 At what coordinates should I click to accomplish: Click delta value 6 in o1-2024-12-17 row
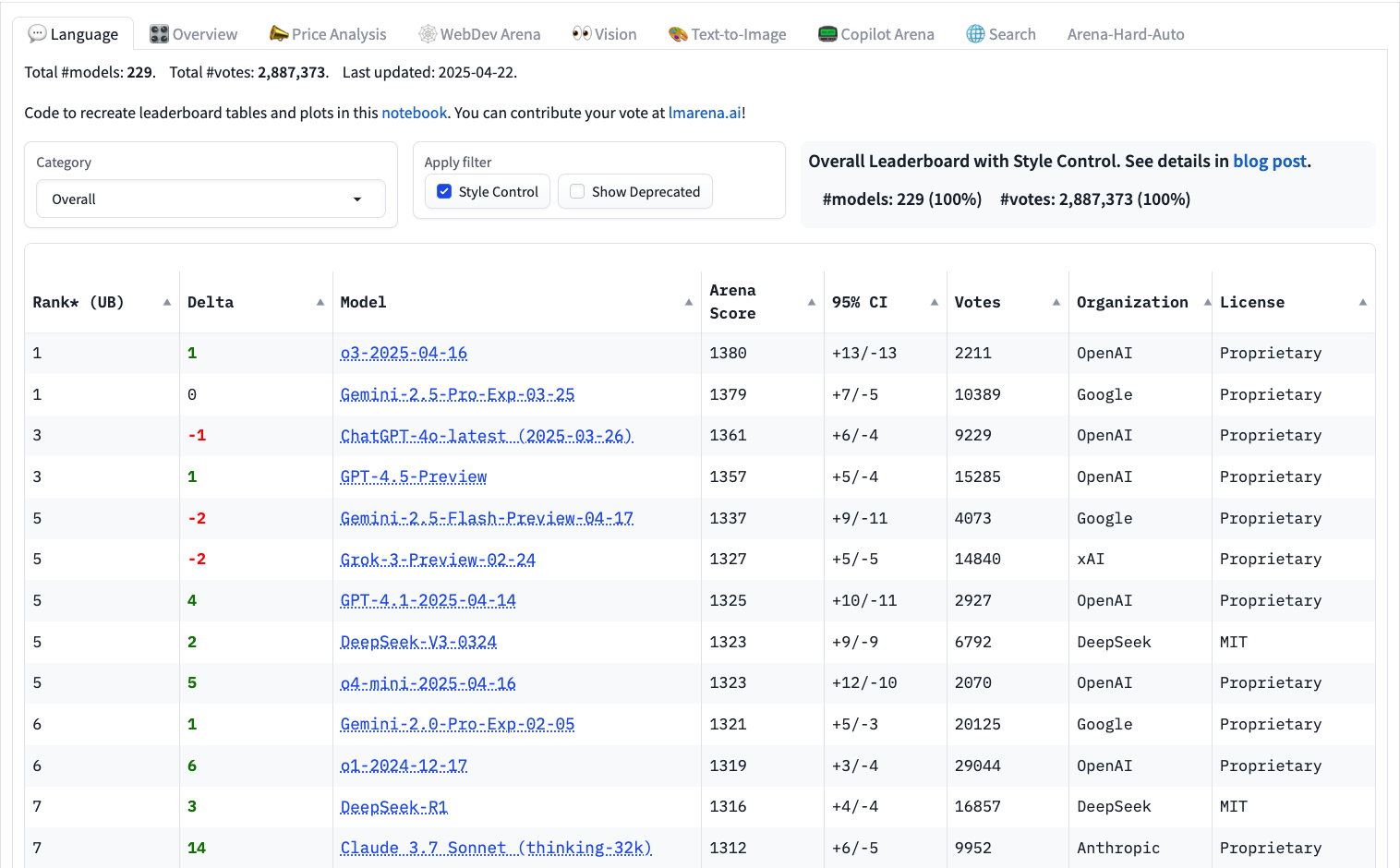pyautogui.click(x=192, y=766)
